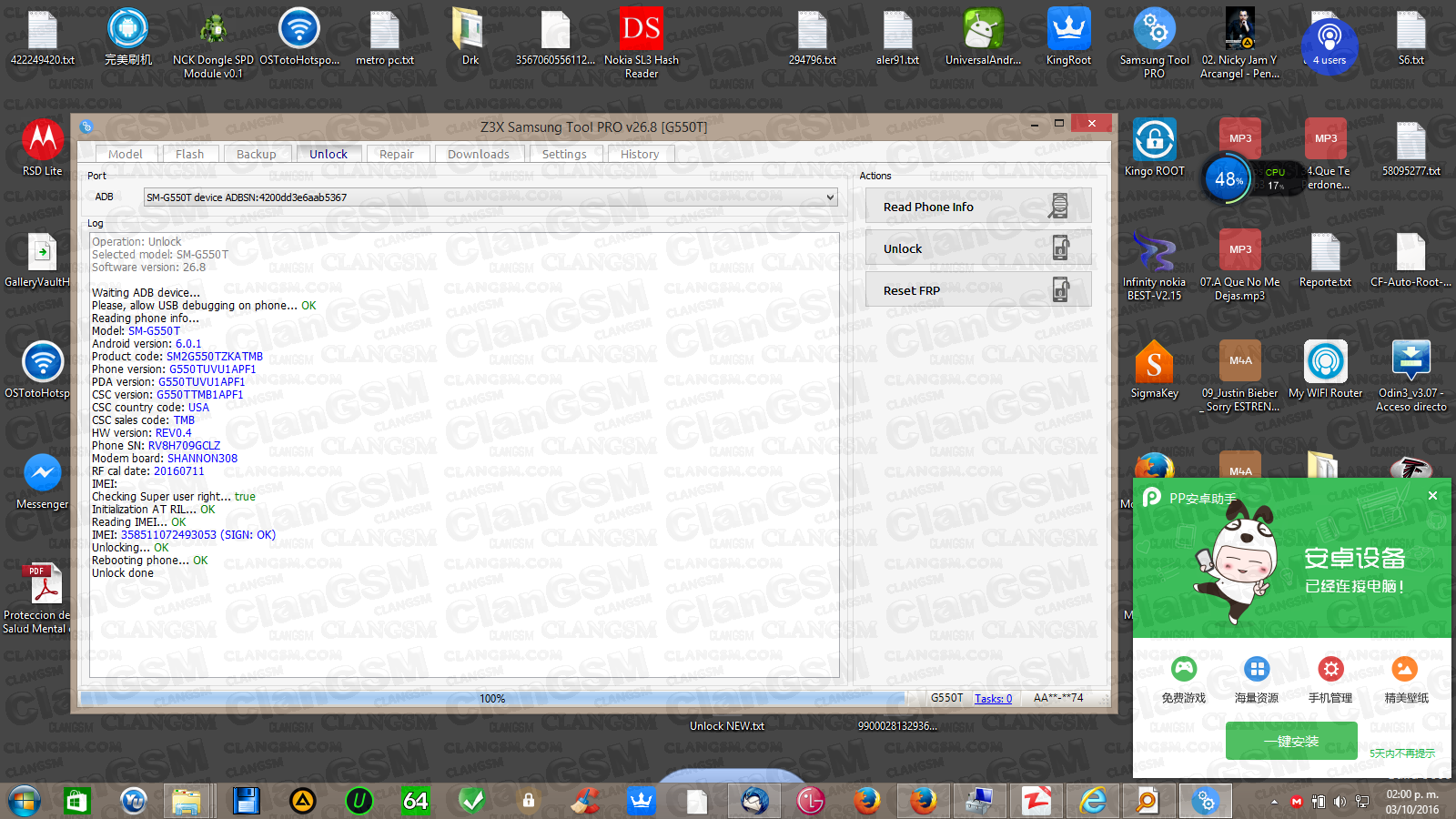1456x819 pixels.
Task: Open Samsung Tool PRO desktop shortcut
Action: (x=1154, y=43)
